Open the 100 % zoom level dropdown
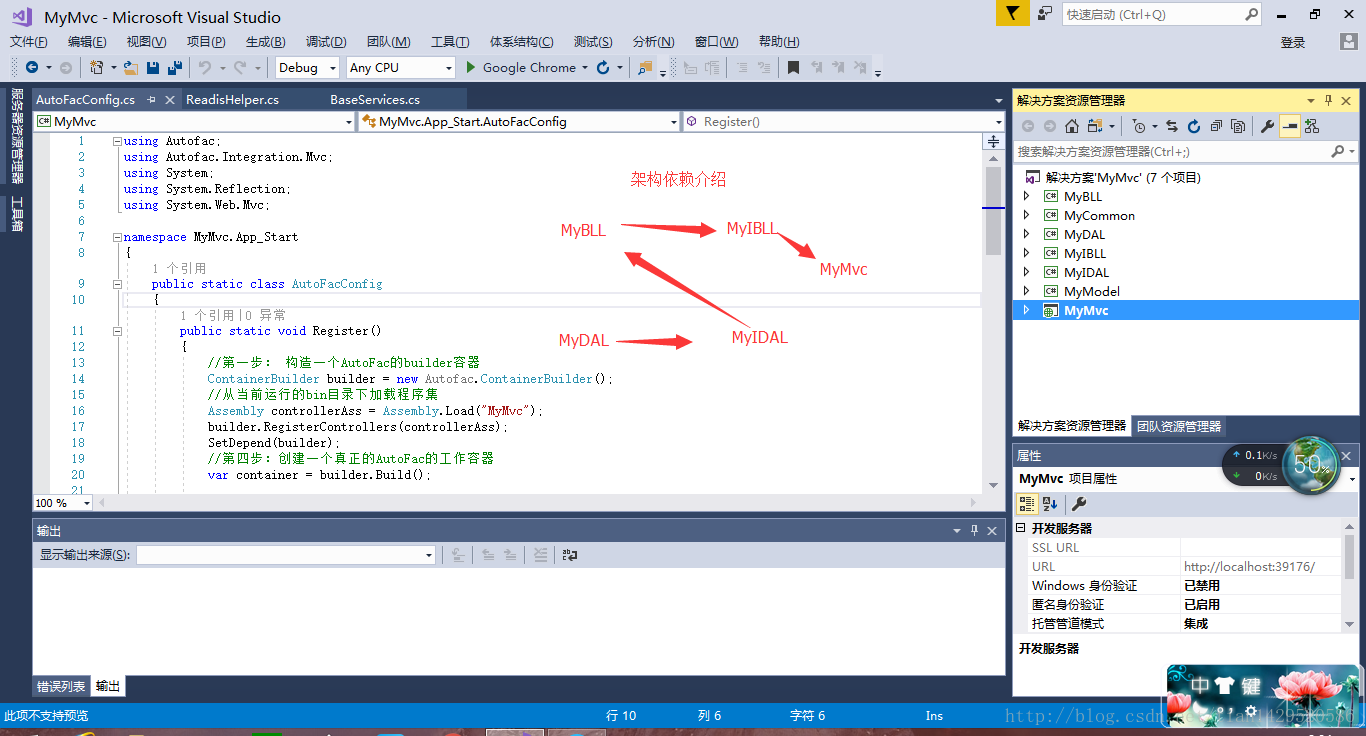The image size is (1366, 736). click(x=87, y=503)
